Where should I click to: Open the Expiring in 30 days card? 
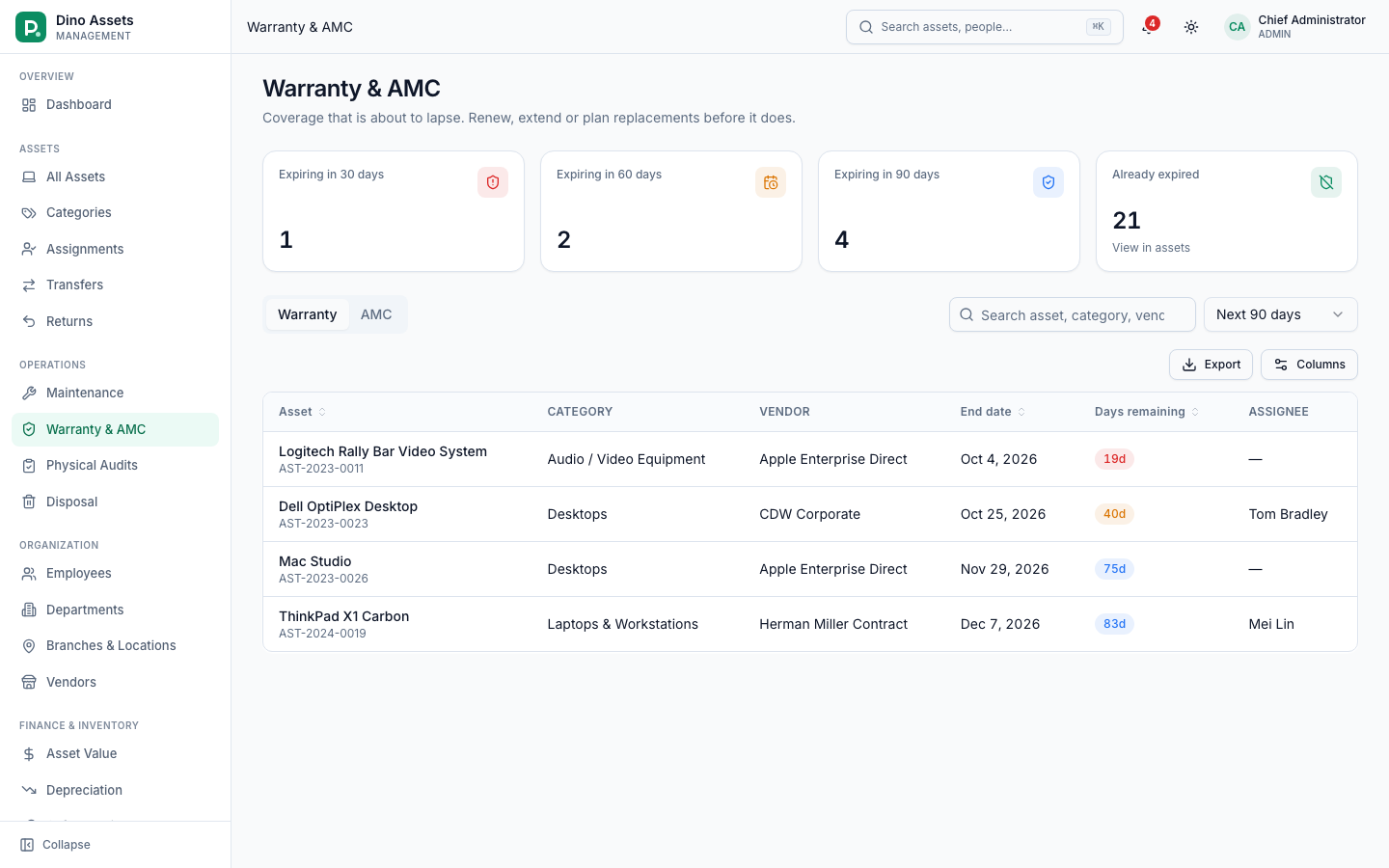[x=394, y=211]
